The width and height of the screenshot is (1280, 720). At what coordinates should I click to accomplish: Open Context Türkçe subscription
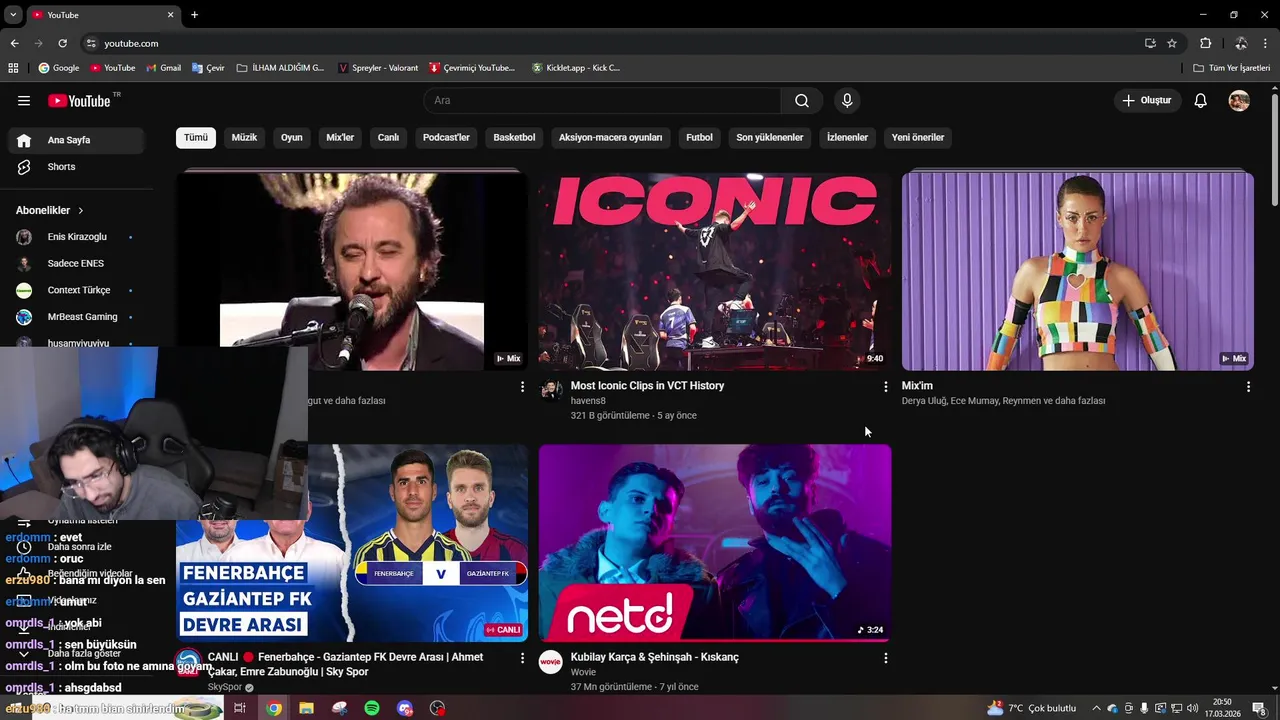76,290
